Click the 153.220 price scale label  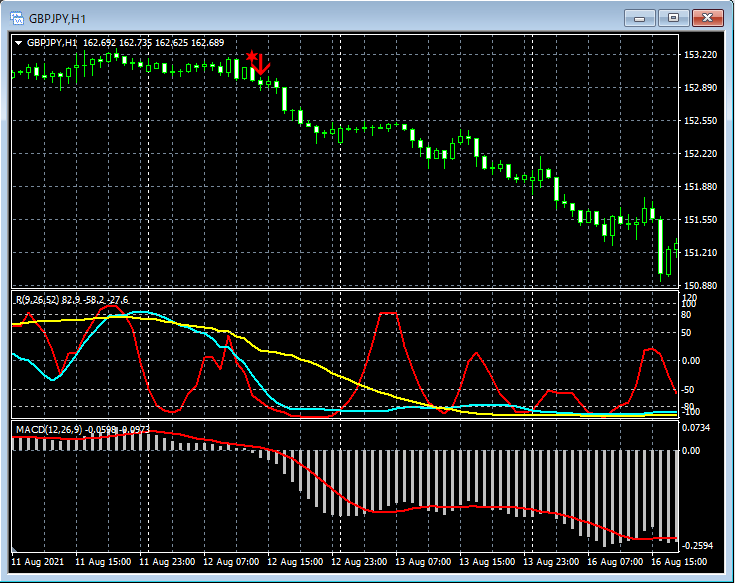click(701, 55)
